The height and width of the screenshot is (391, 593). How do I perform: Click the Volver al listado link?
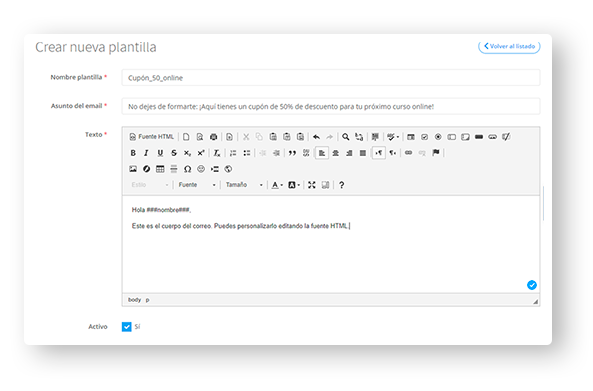pos(509,47)
